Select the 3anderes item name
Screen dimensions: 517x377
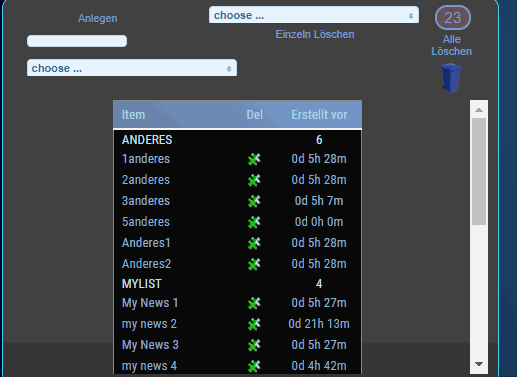[146, 201]
